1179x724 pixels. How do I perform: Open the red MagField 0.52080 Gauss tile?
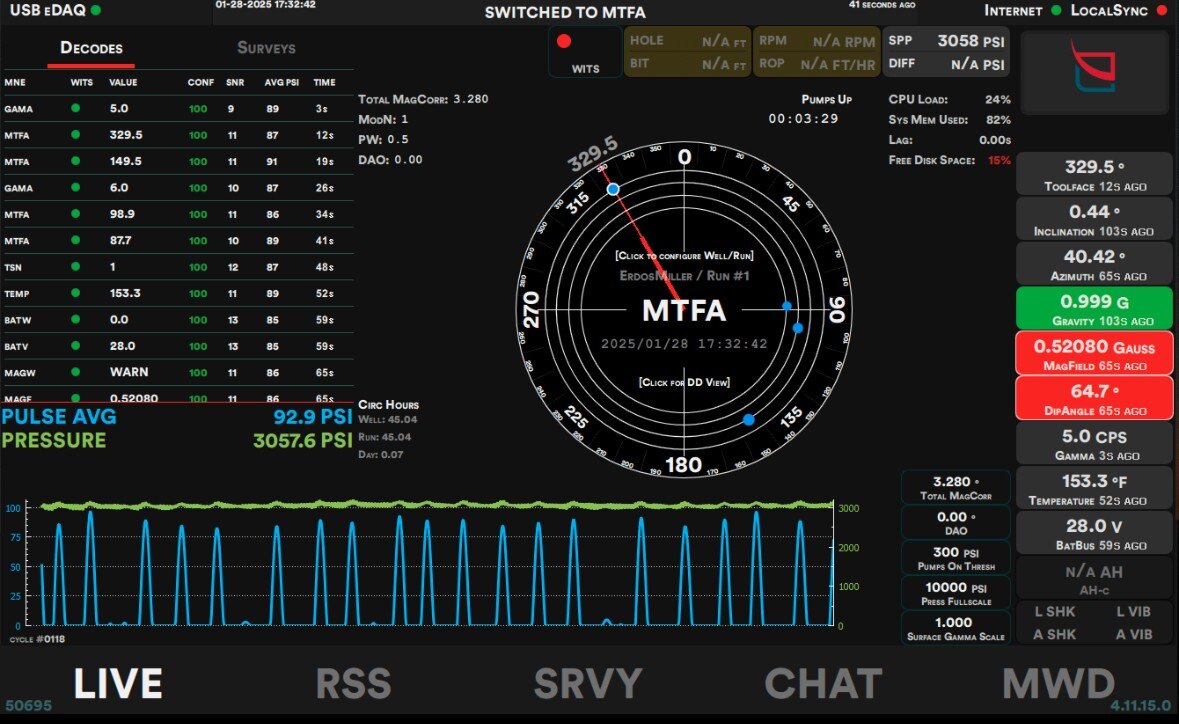[1094, 353]
